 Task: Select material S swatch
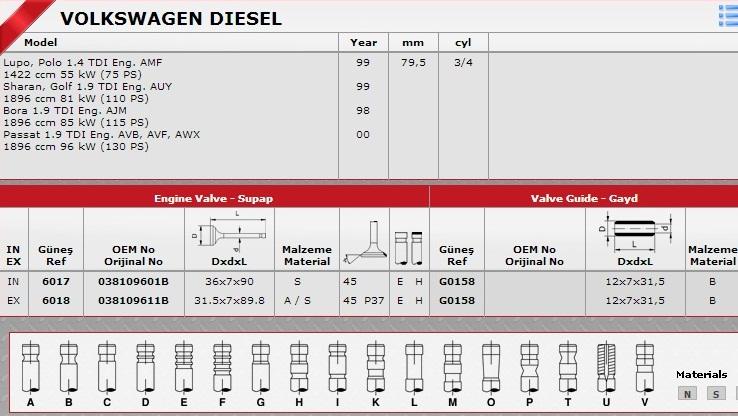(716, 394)
